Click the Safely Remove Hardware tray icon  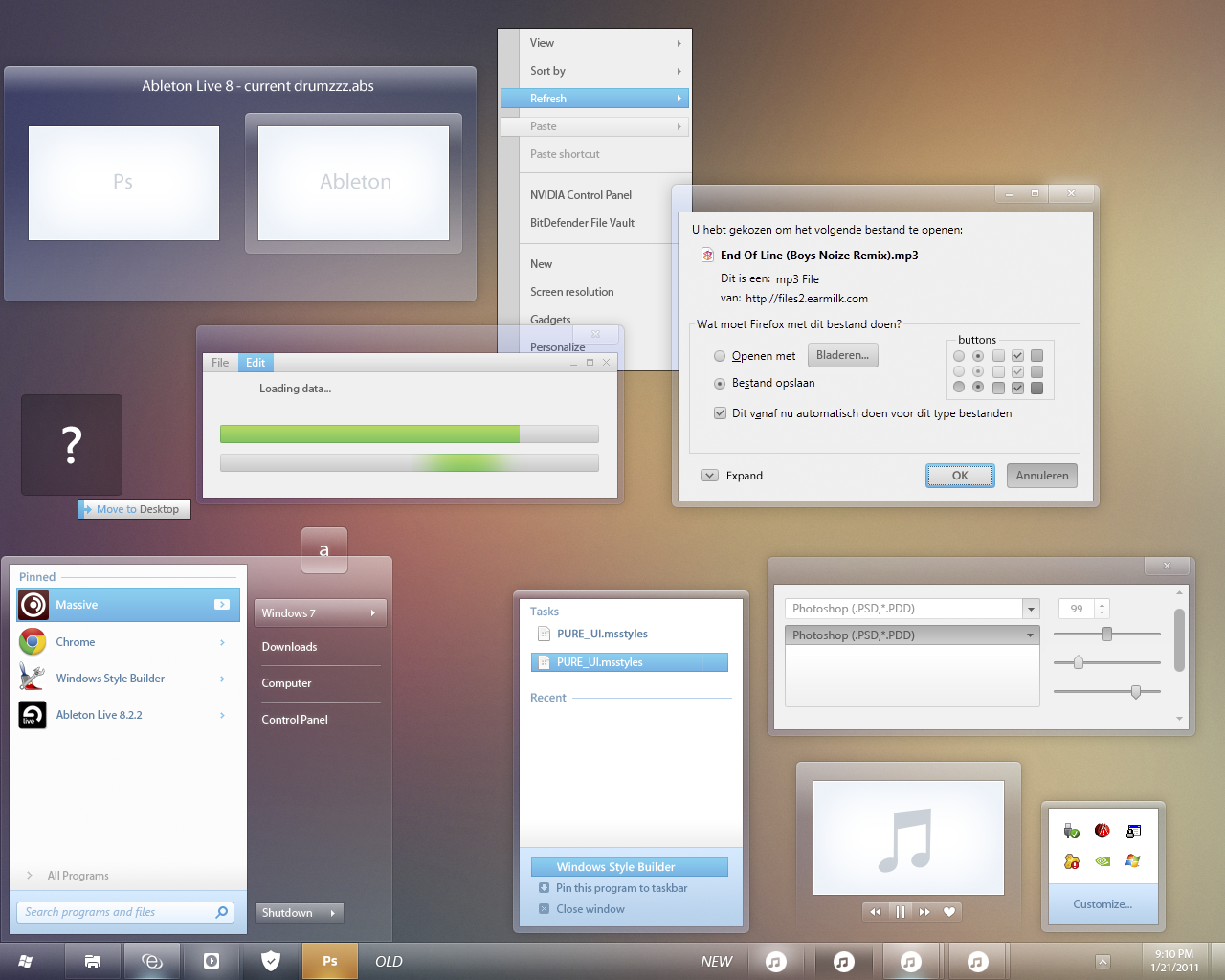1072,831
